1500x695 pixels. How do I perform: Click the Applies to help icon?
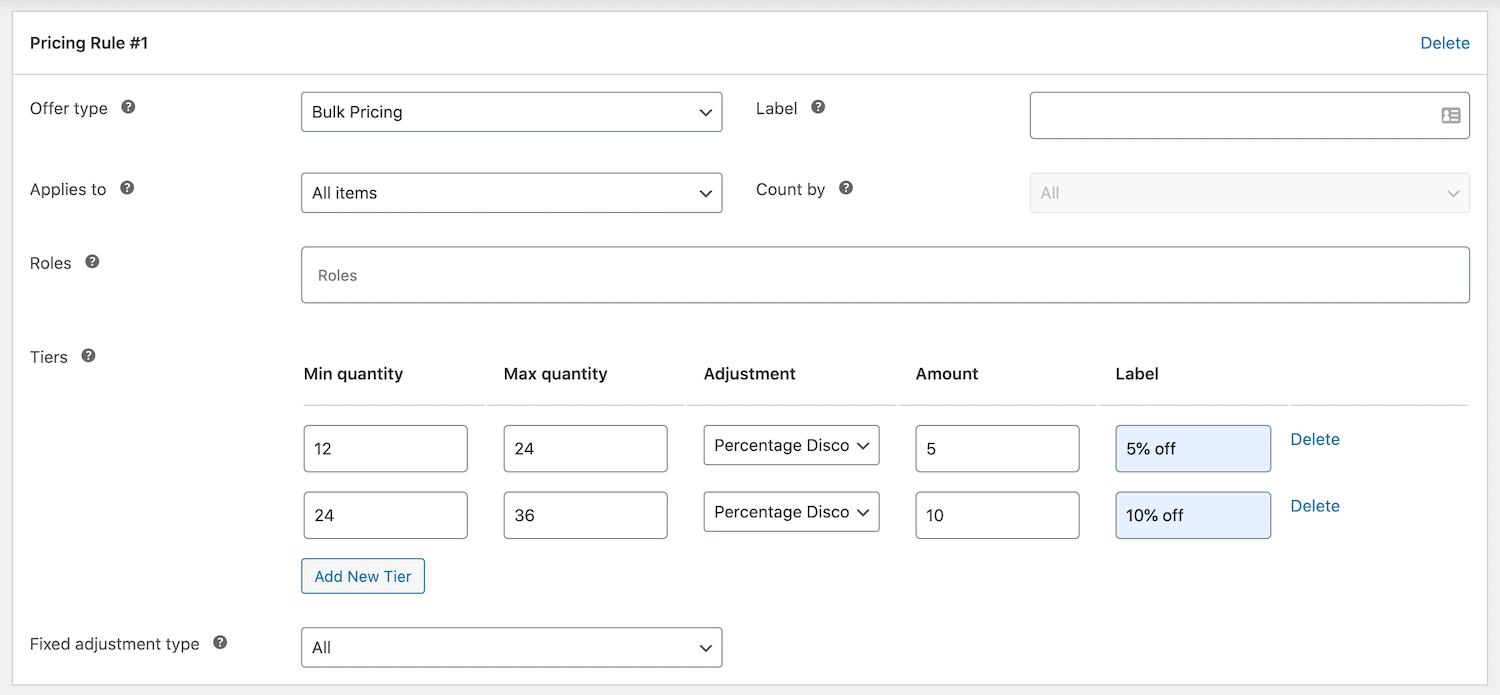tap(127, 189)
